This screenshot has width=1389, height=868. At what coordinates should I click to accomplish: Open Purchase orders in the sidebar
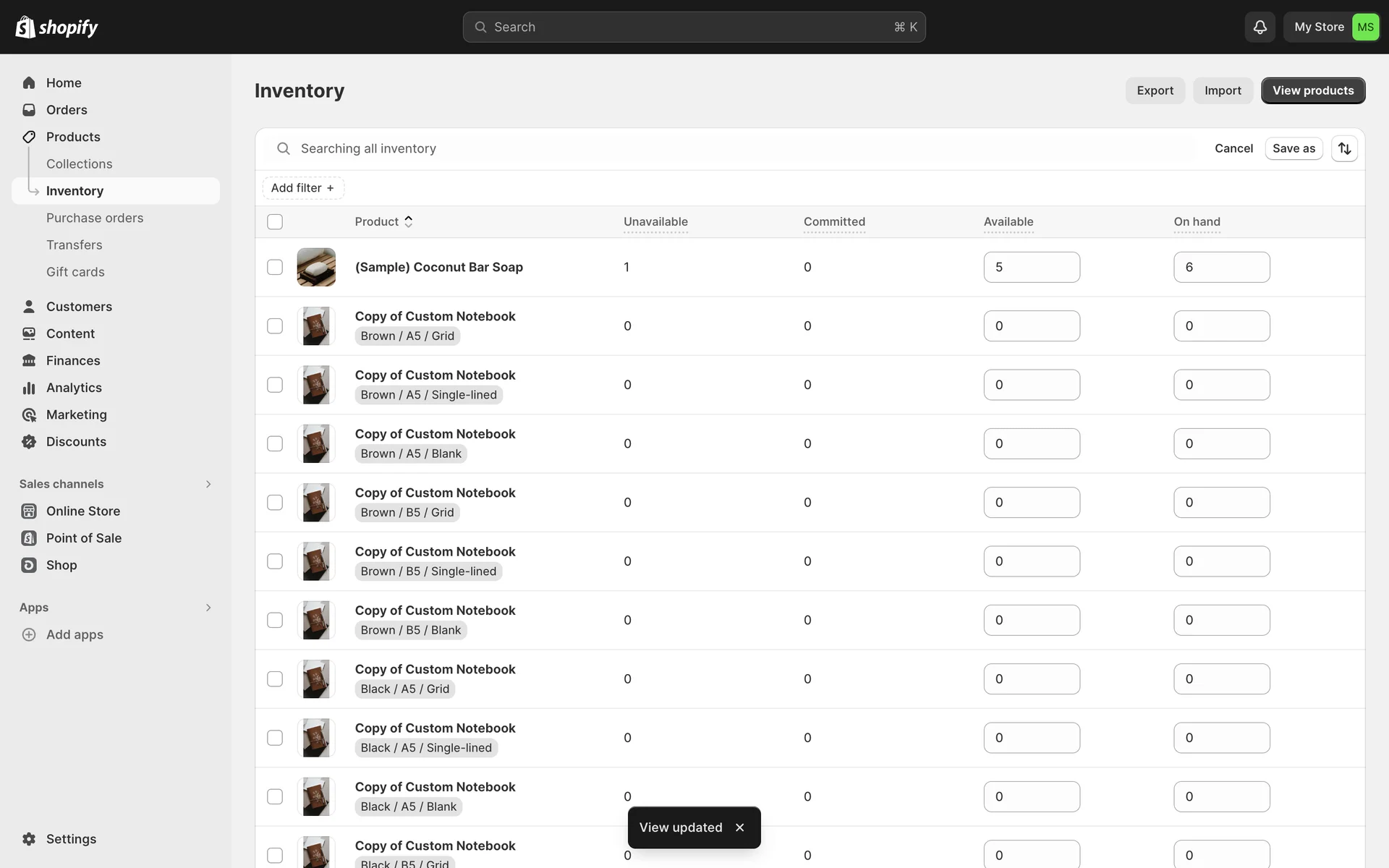click(95, 218)
